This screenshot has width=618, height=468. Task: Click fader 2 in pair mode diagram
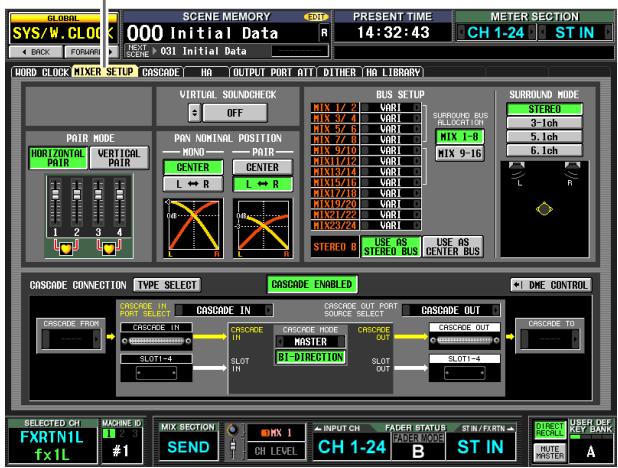(x=76, y=203)
